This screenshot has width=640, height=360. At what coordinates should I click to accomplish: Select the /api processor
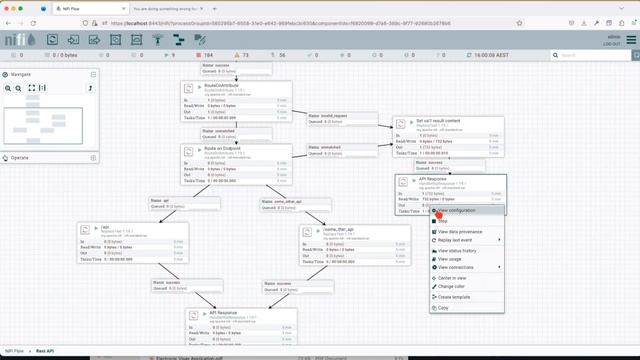(133, 243)
